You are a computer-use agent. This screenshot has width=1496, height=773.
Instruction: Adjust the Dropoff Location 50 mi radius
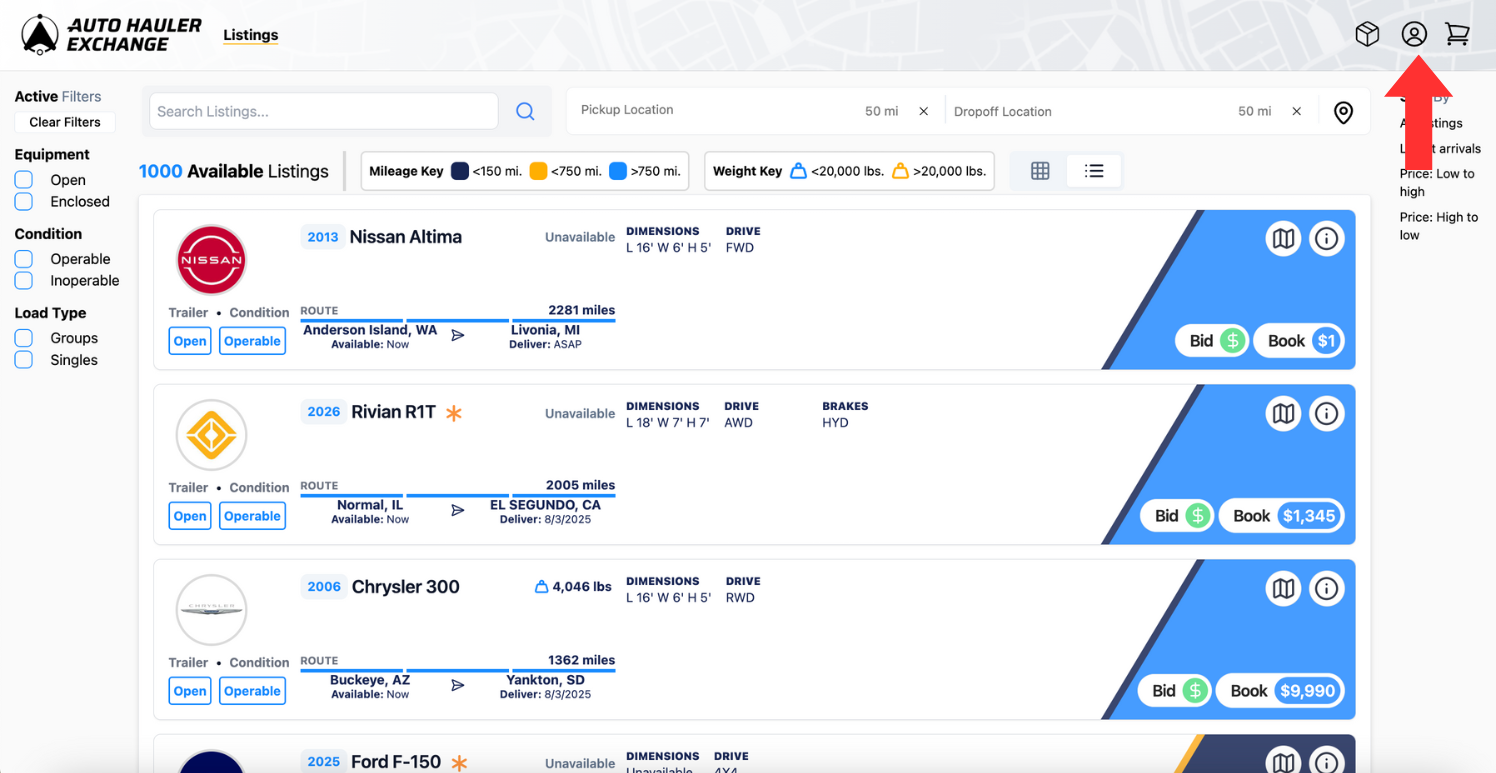click(1254, 111)
